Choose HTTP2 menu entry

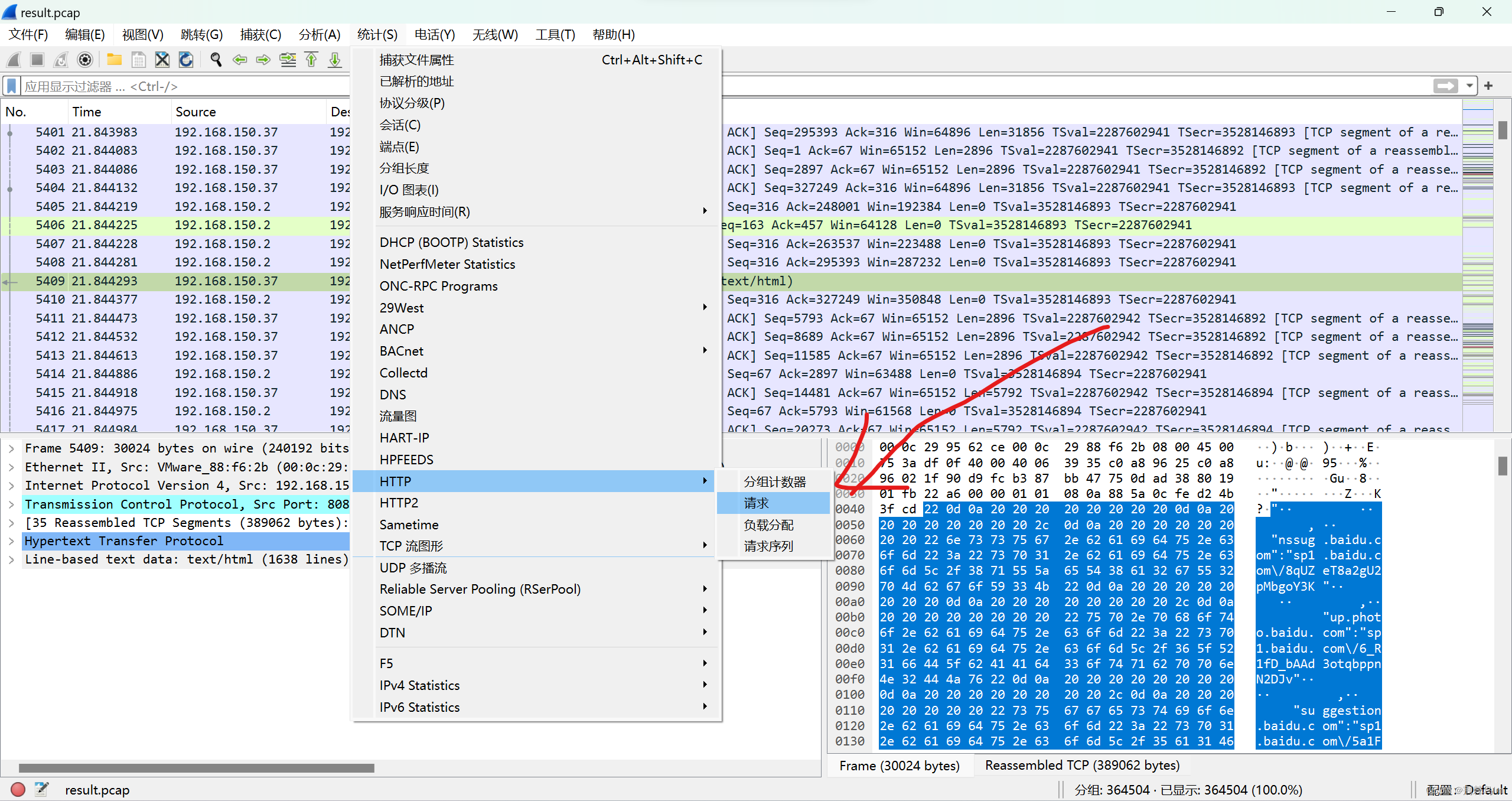536,503
